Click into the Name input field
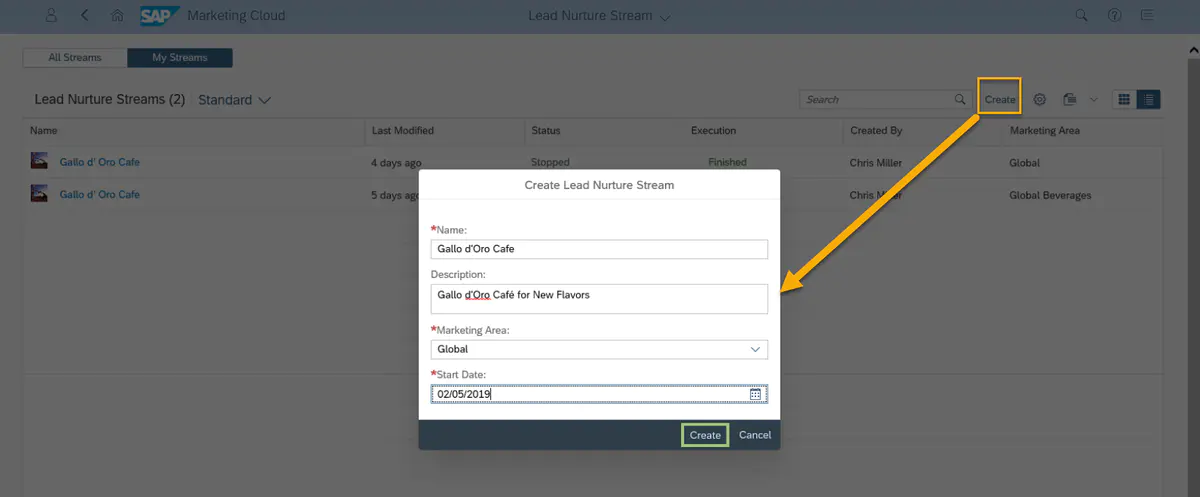The width and height of the screenshot is (1200, 497). [600, 249]
